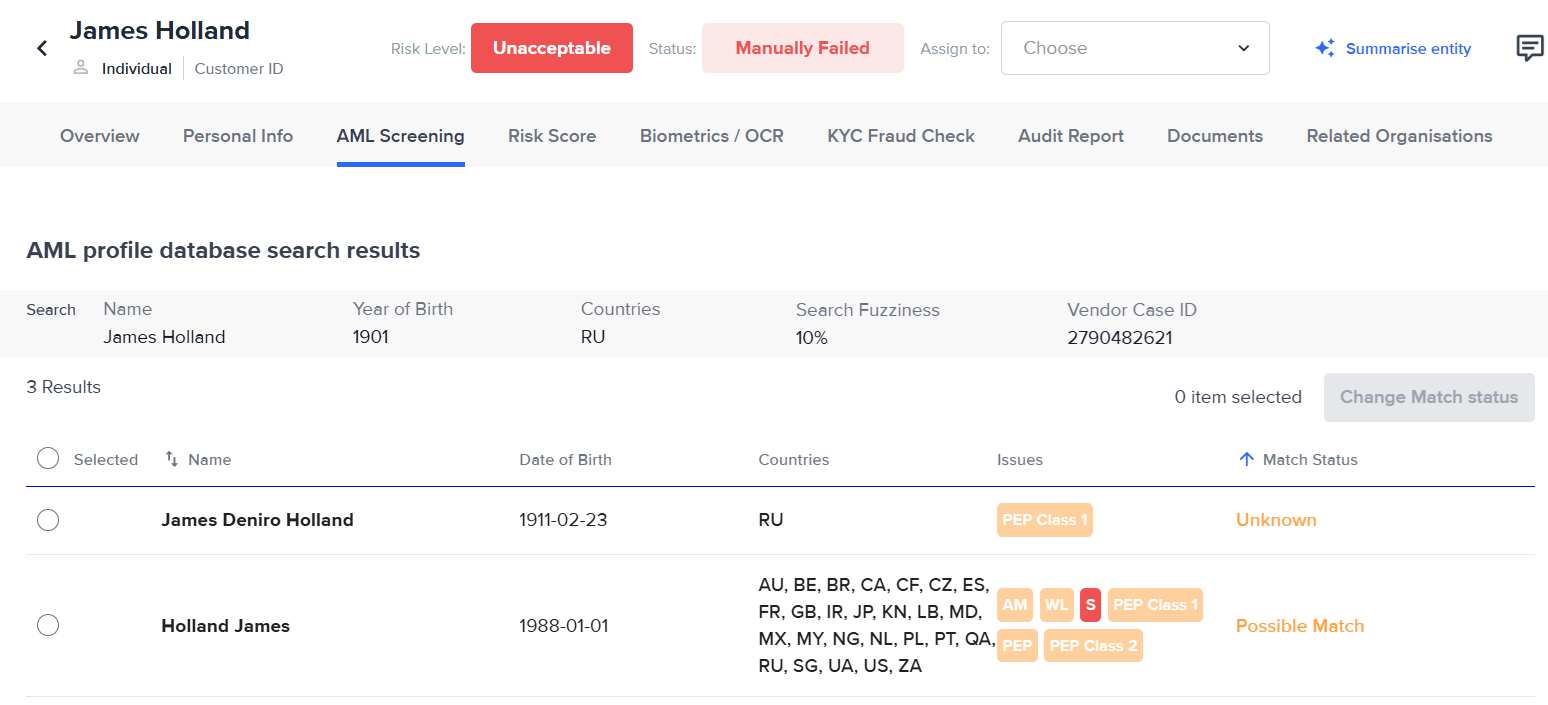
Task: Open the Related Organisations tab
Action: [x=1399, y=136]
